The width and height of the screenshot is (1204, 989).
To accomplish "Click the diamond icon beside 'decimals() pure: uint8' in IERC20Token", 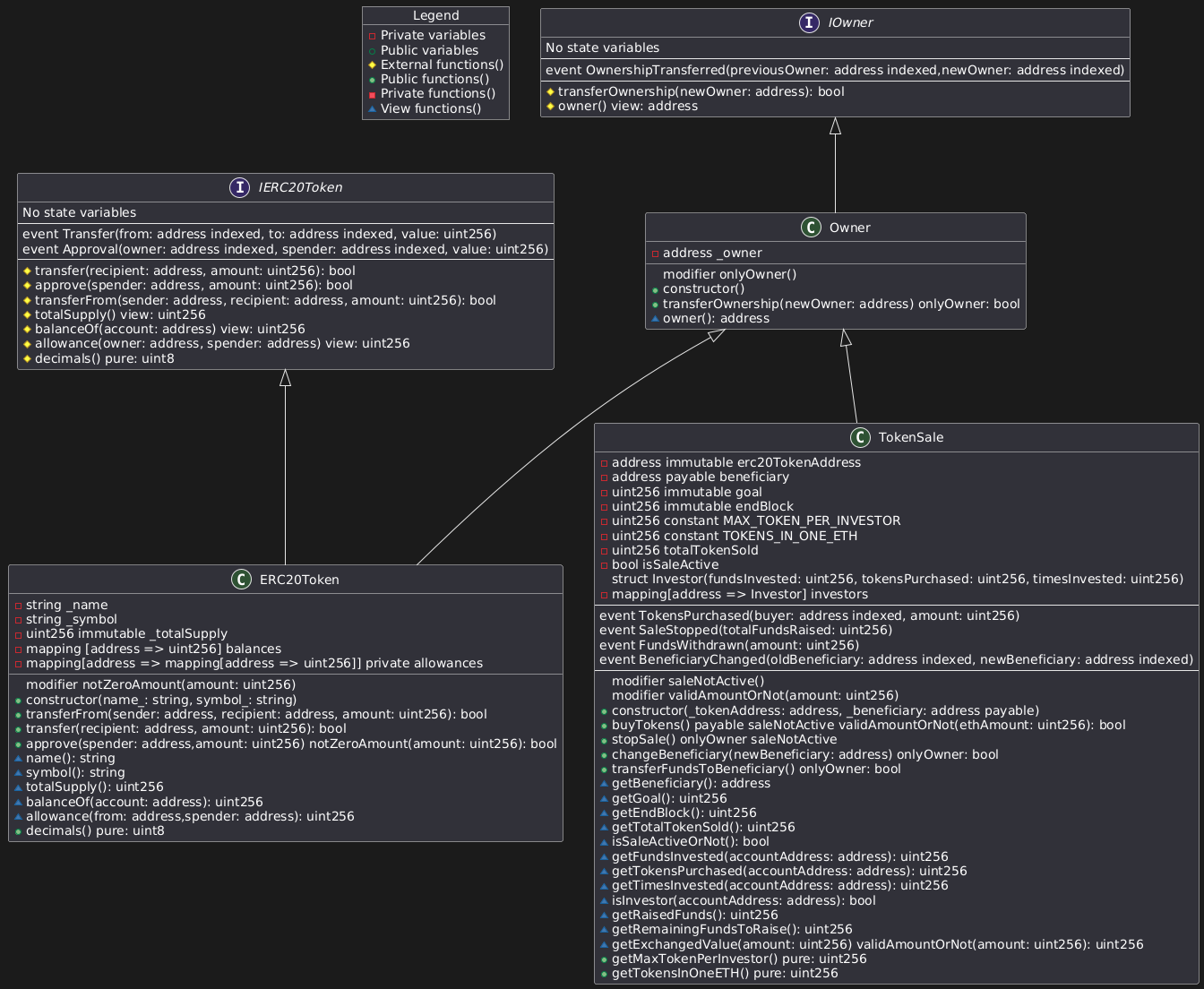I will [x=26, y=358].
